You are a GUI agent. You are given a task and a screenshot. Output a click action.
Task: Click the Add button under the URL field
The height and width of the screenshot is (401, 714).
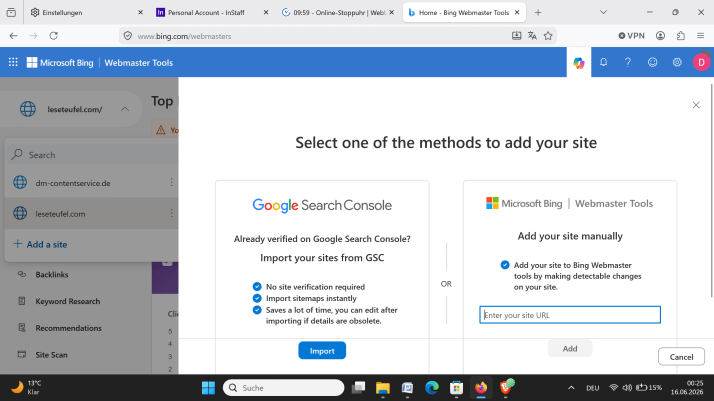570,349
